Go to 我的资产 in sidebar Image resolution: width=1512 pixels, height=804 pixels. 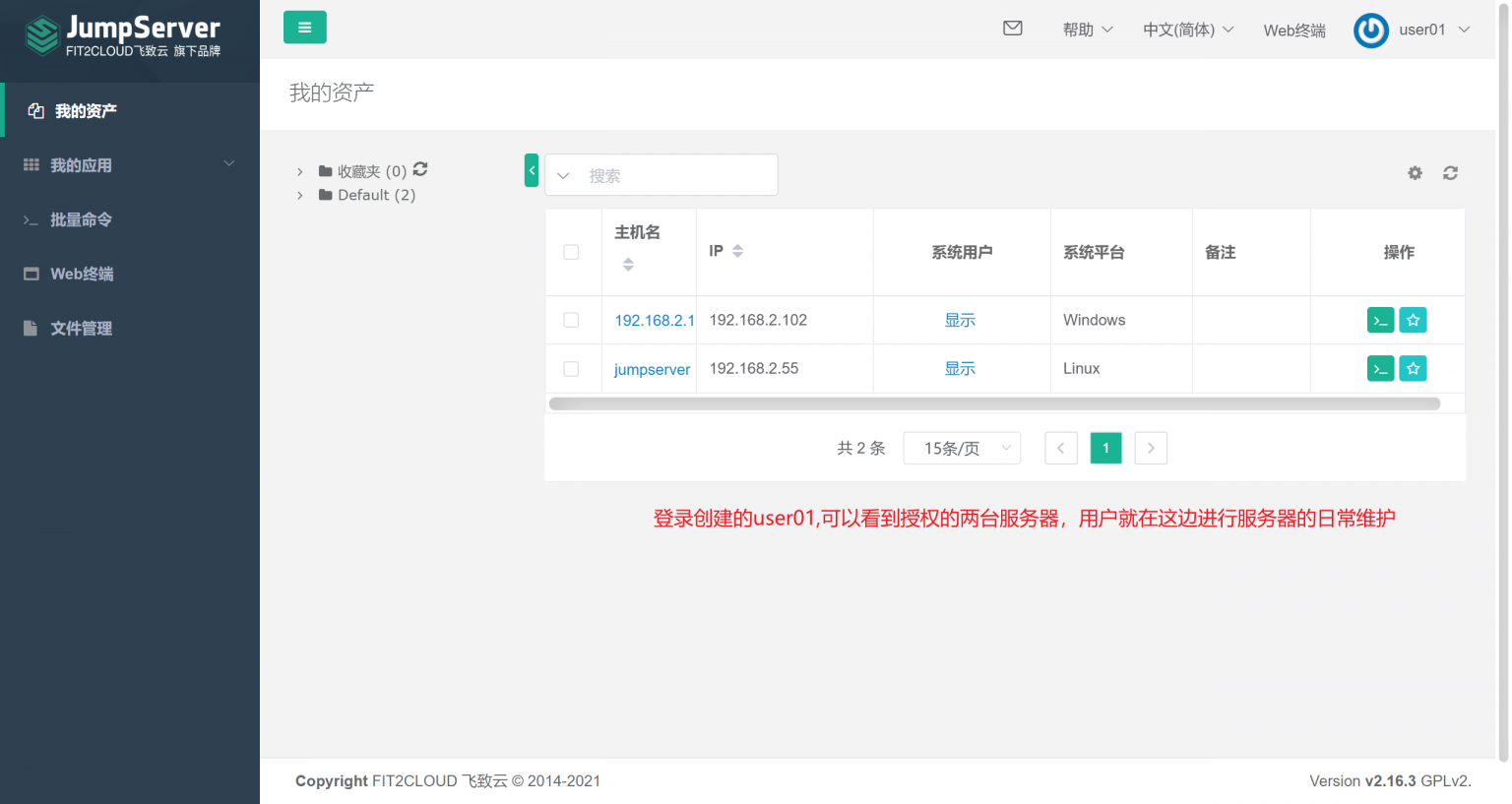(x=130, y=110)
